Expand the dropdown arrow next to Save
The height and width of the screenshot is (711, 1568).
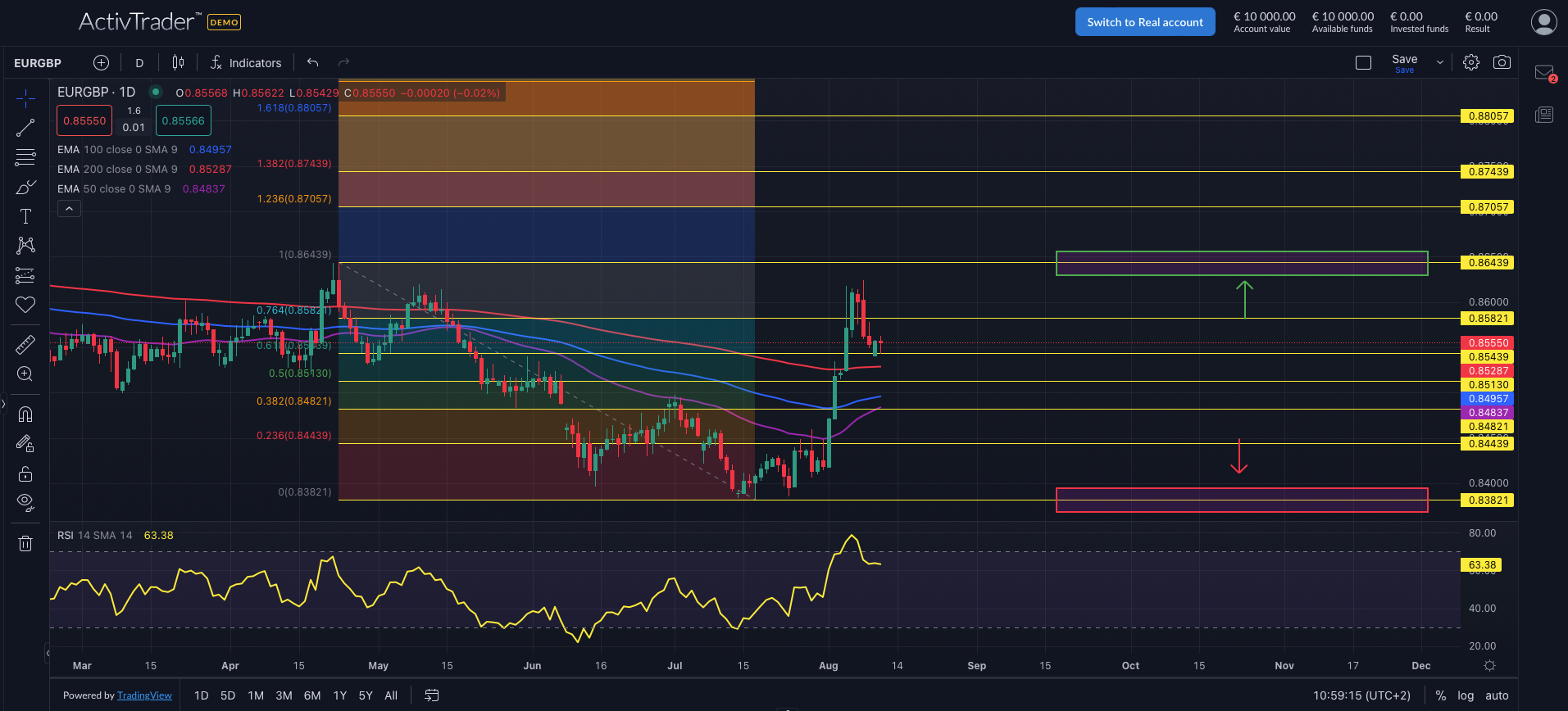pyautogui.click(x=1439, y=62)
